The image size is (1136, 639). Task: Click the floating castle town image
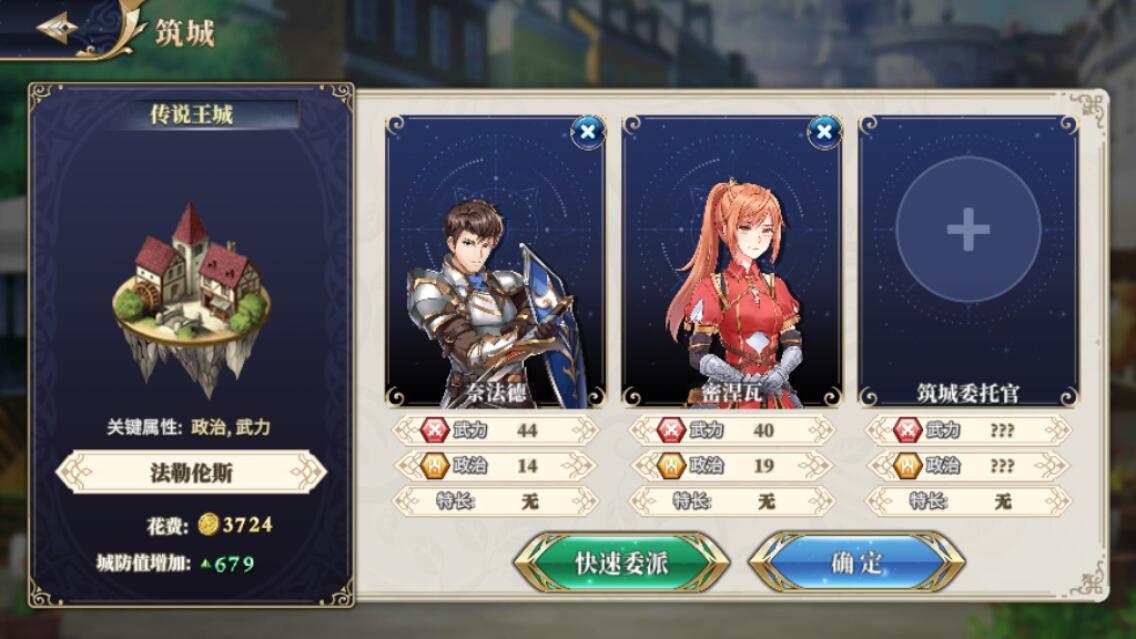click(x=191, y=298)
